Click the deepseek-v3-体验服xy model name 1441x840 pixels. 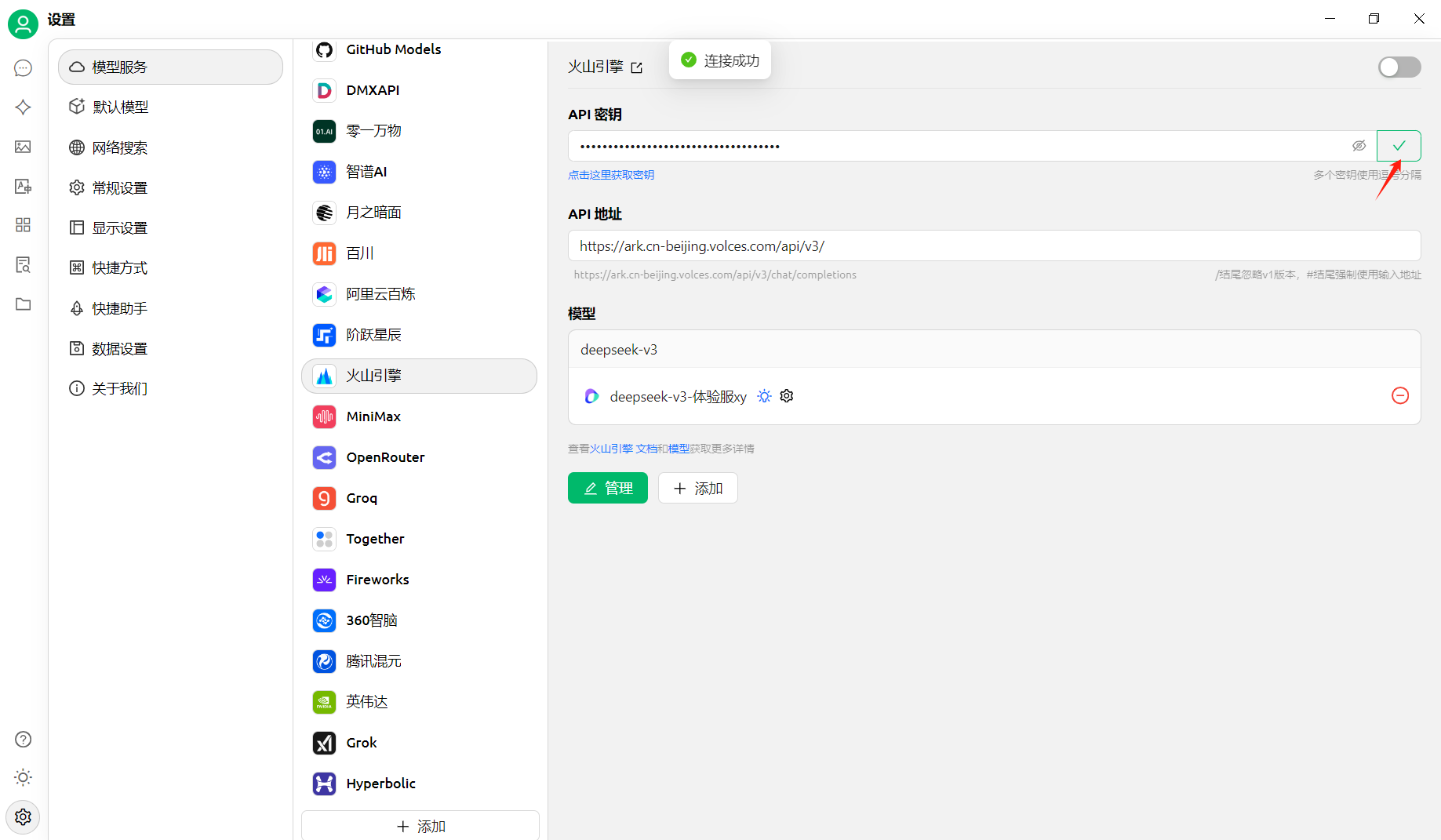679,397
